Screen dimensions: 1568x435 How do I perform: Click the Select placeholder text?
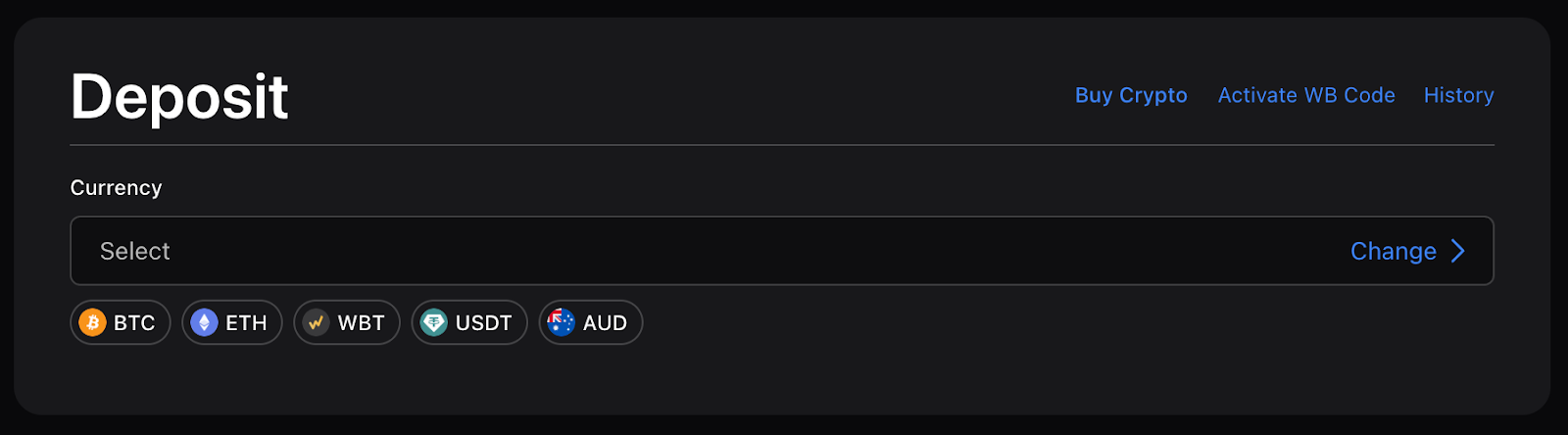coord(135,252)
